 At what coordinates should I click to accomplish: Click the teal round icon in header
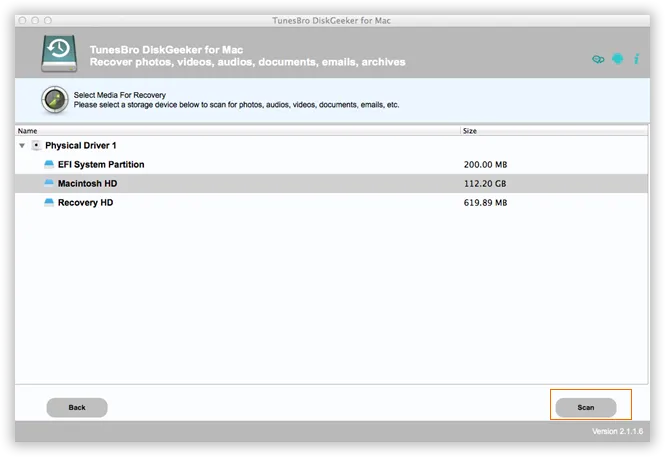[617, 60]
